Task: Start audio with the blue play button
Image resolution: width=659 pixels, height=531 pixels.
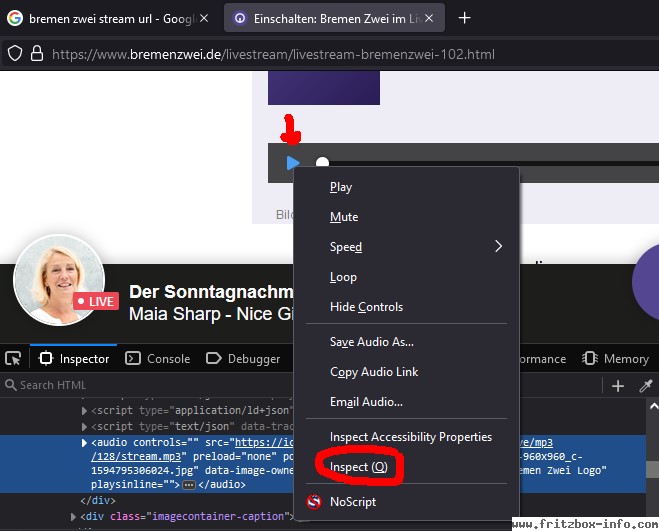Action: 293,163
